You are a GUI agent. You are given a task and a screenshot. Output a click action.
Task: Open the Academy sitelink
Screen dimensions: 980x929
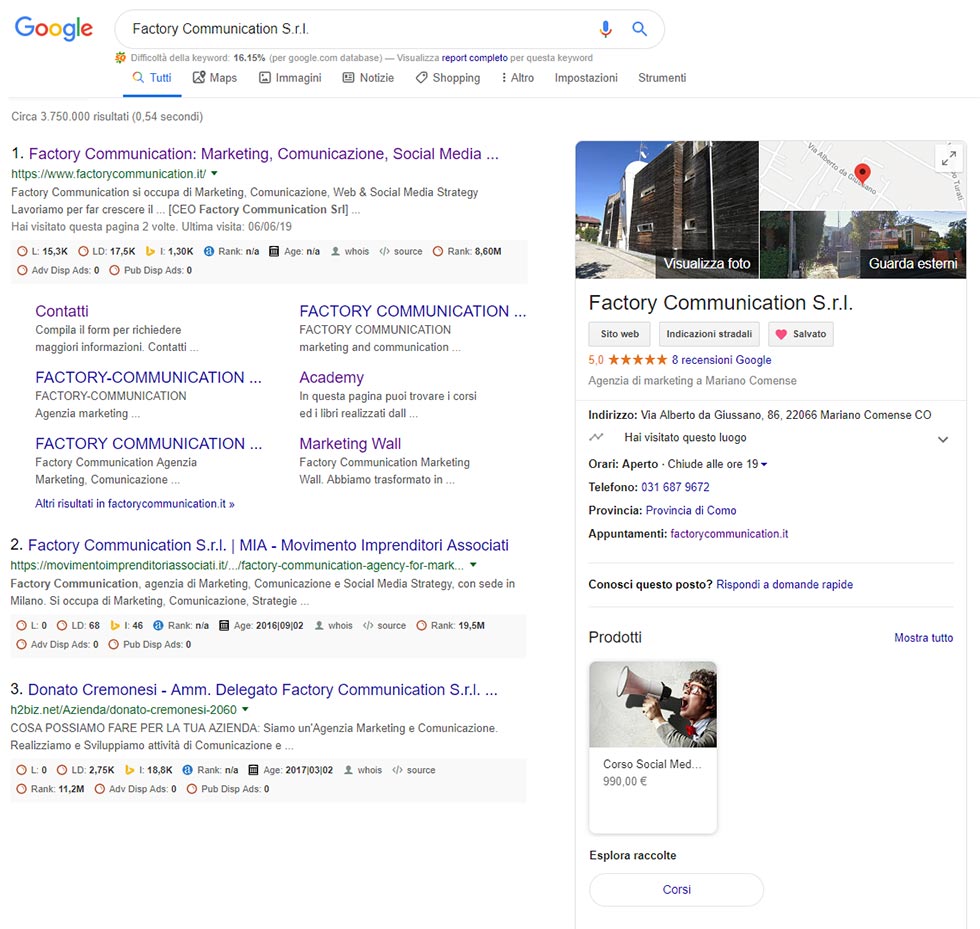point(331,377)
